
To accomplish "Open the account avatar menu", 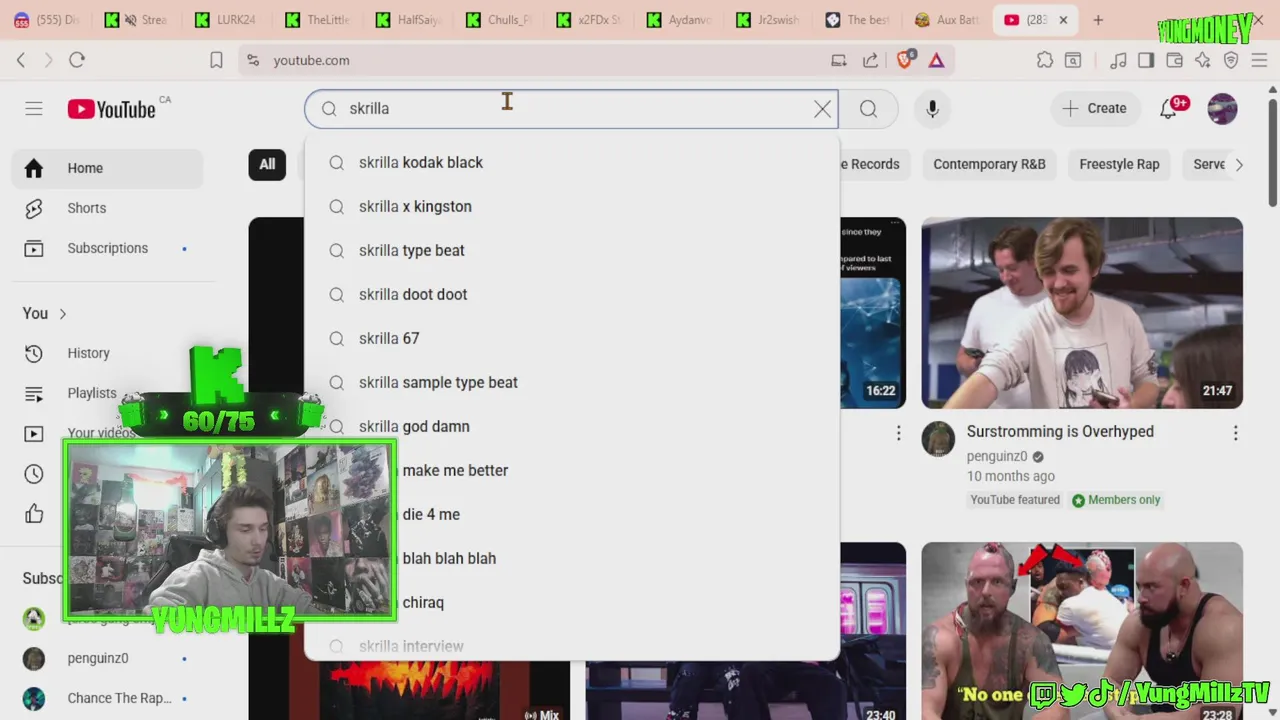I will [1222, 108].
